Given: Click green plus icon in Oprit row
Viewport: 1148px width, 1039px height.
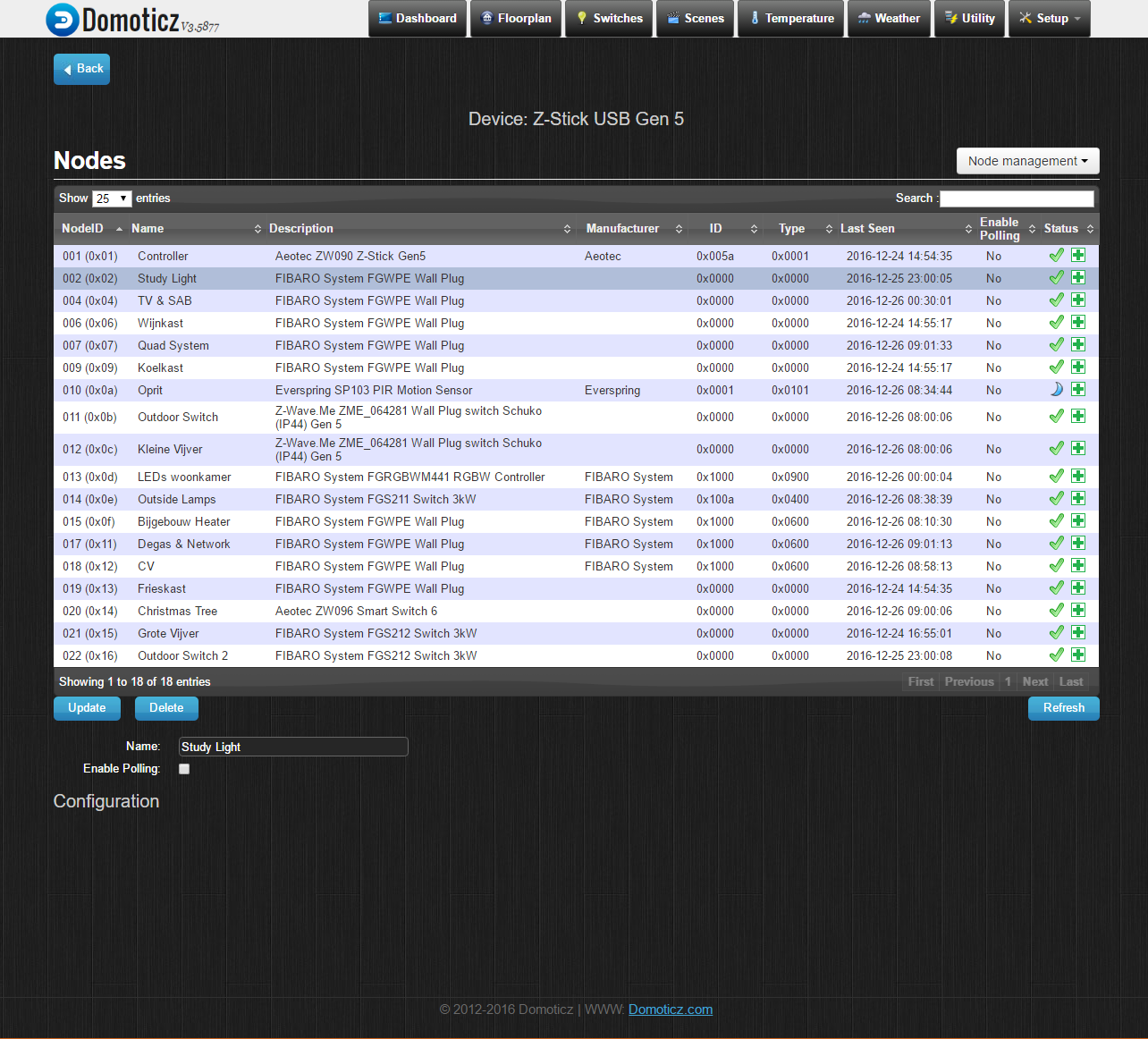Looking at the screenshot, I should coord(1078,389).
